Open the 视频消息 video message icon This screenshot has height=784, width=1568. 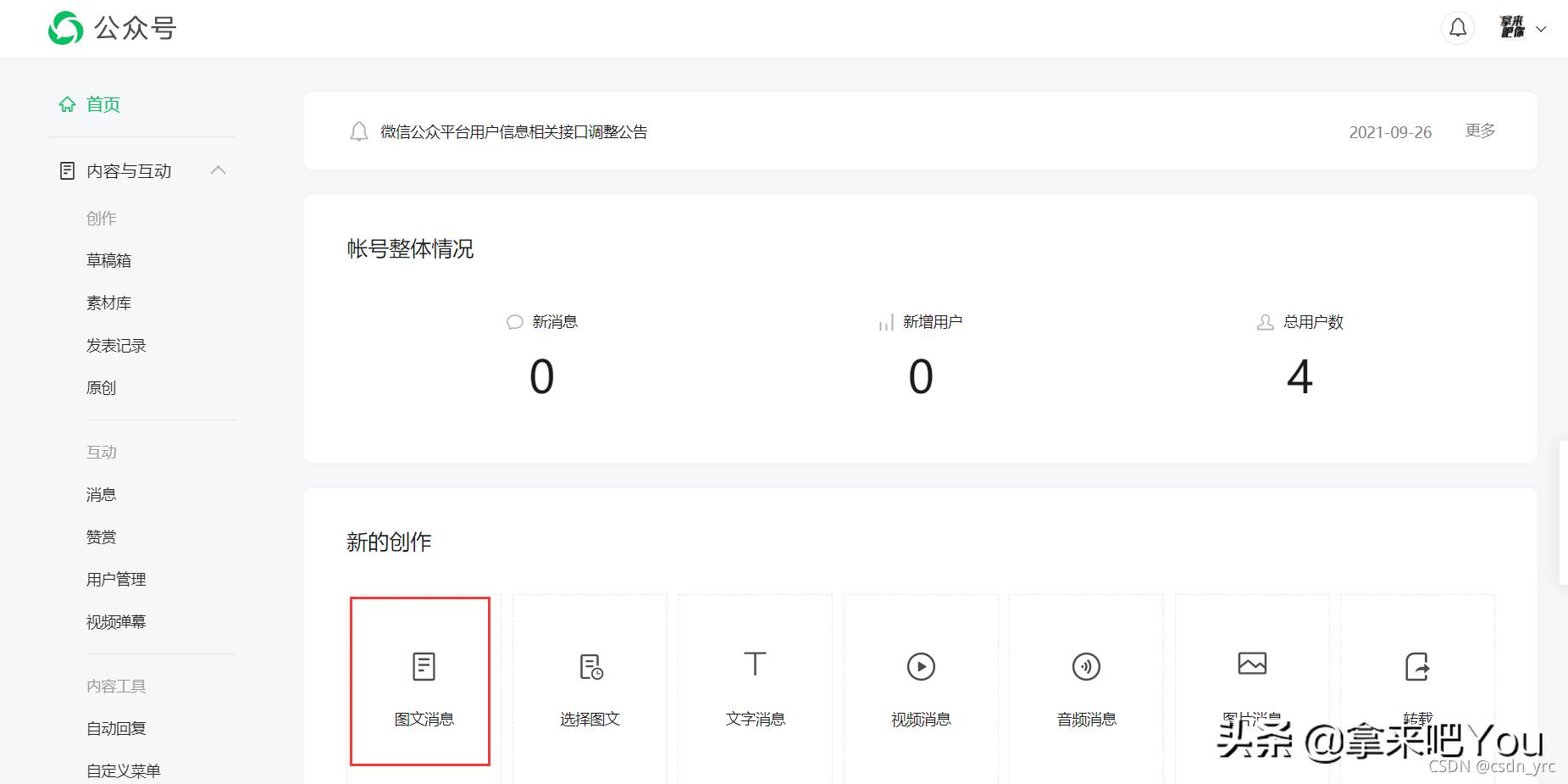tap(920, 666)
